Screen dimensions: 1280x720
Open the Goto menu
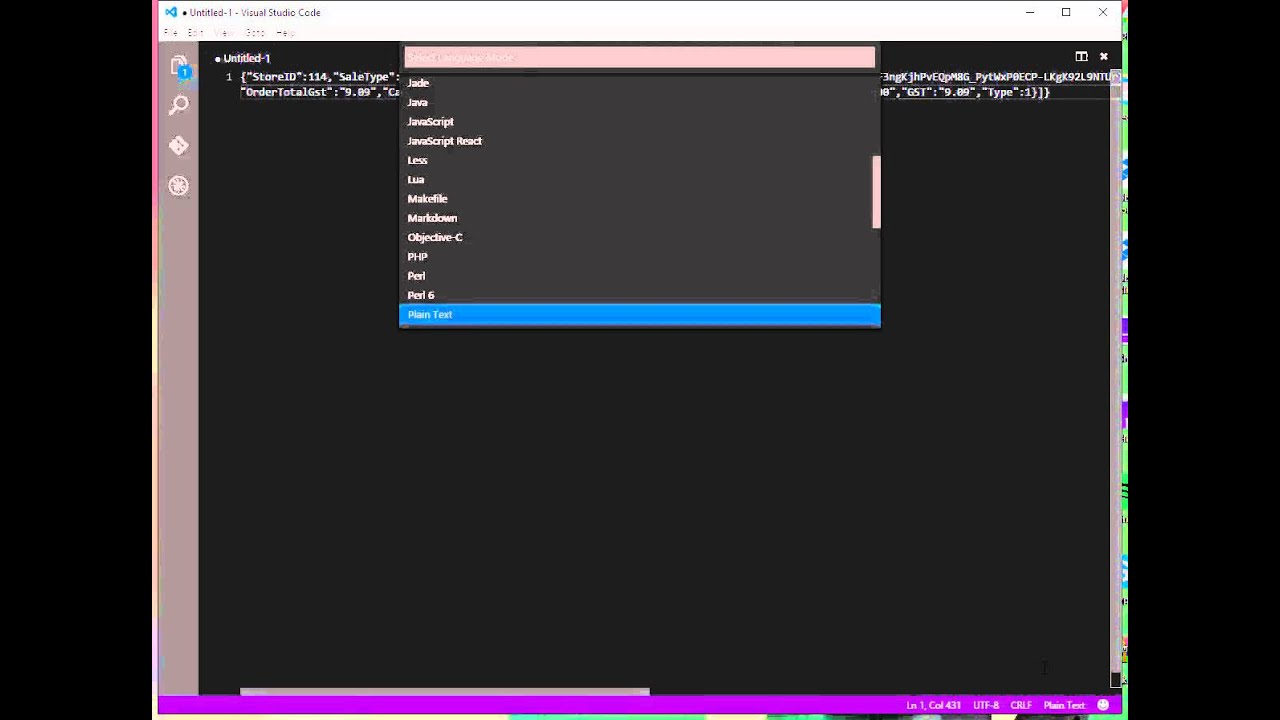pyautogui.click(x=256, y=33)
